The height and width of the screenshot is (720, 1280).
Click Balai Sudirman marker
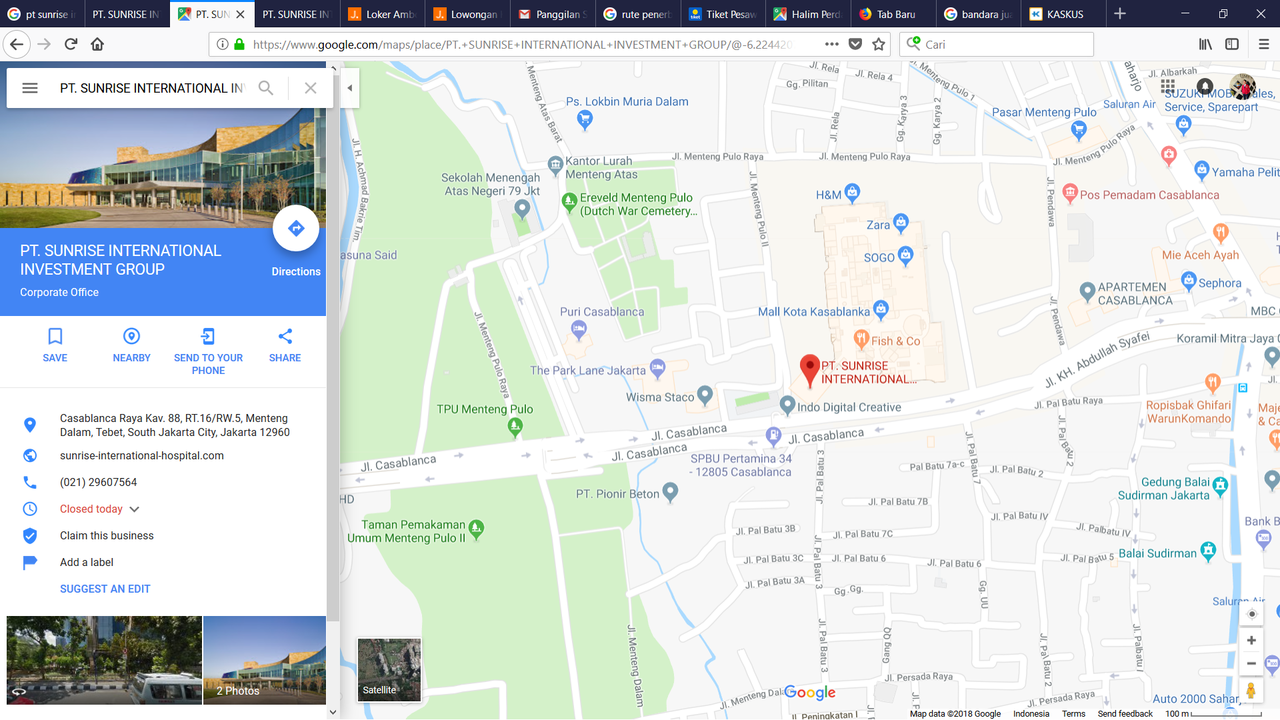(x=1208, y=551)
